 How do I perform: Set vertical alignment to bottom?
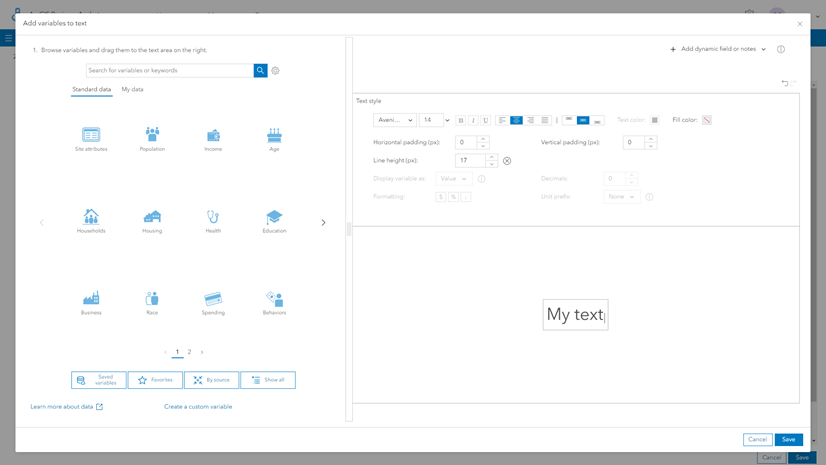[597, 120]
